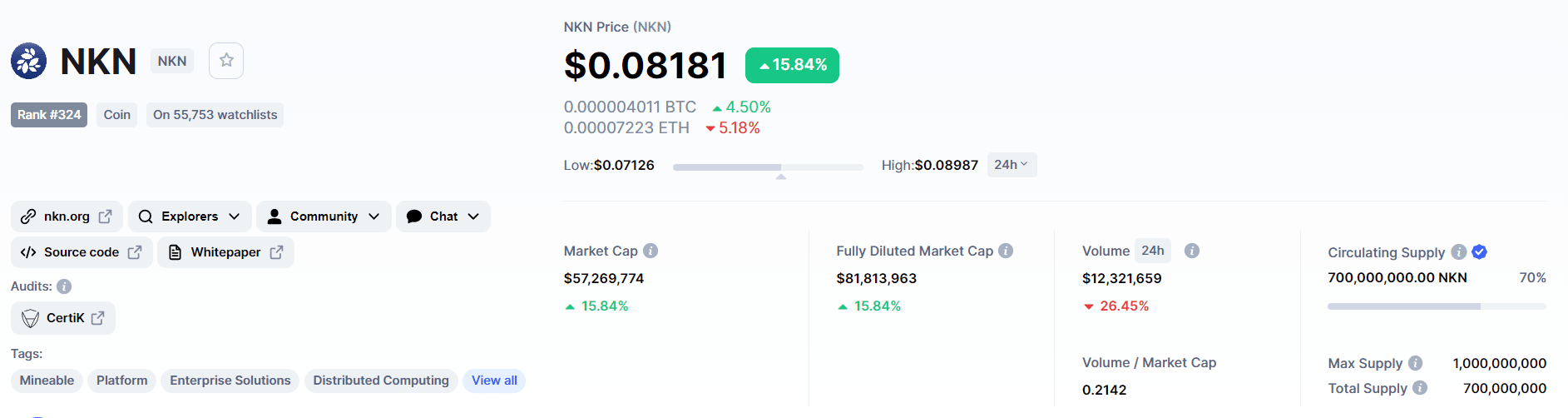Open the nkn.org website link
Image resolution: width=1568 pixels, height=418 pixels.
pyautogui.click(x=67, y=216)
